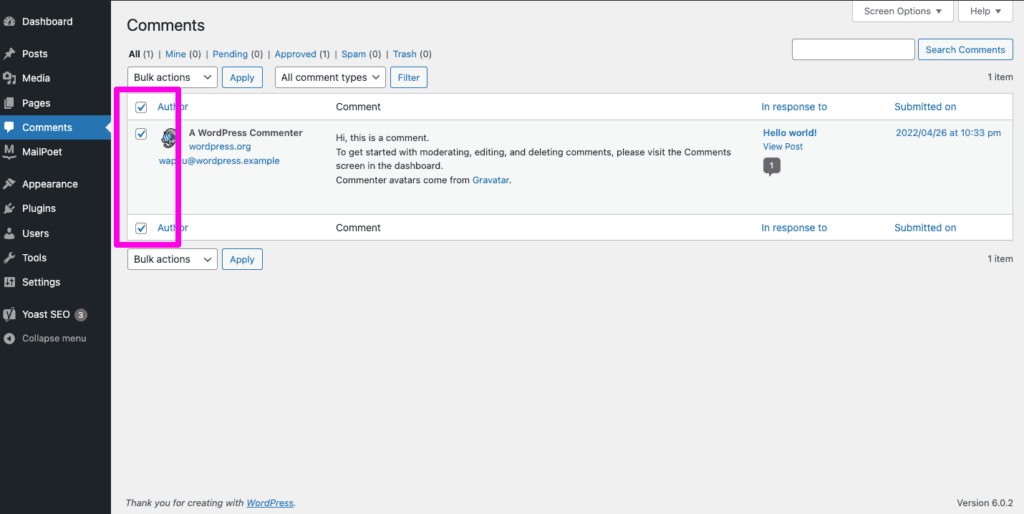Open the Gravatar link in comment
Viewport: 1024px width, 514px height.
click(490, 180)
